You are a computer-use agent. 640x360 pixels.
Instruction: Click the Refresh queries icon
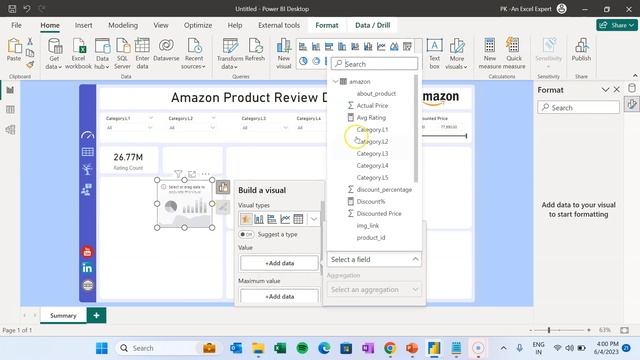coord(255,50)
